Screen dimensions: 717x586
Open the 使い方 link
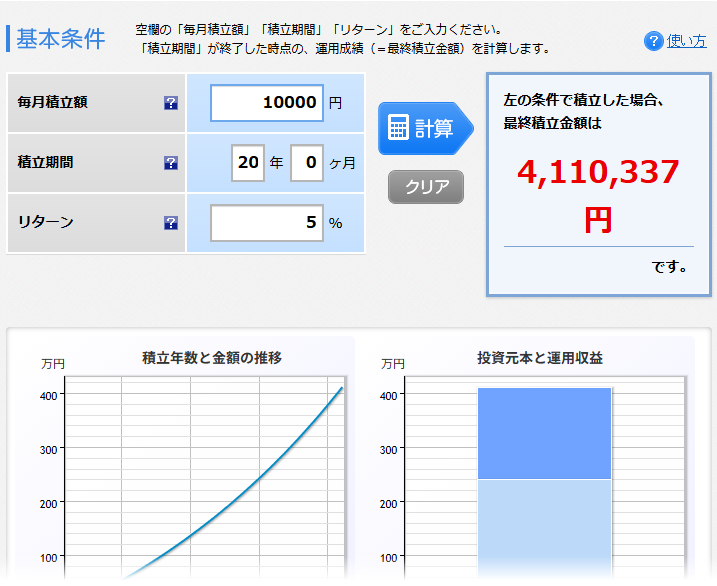tap(686, 41)
